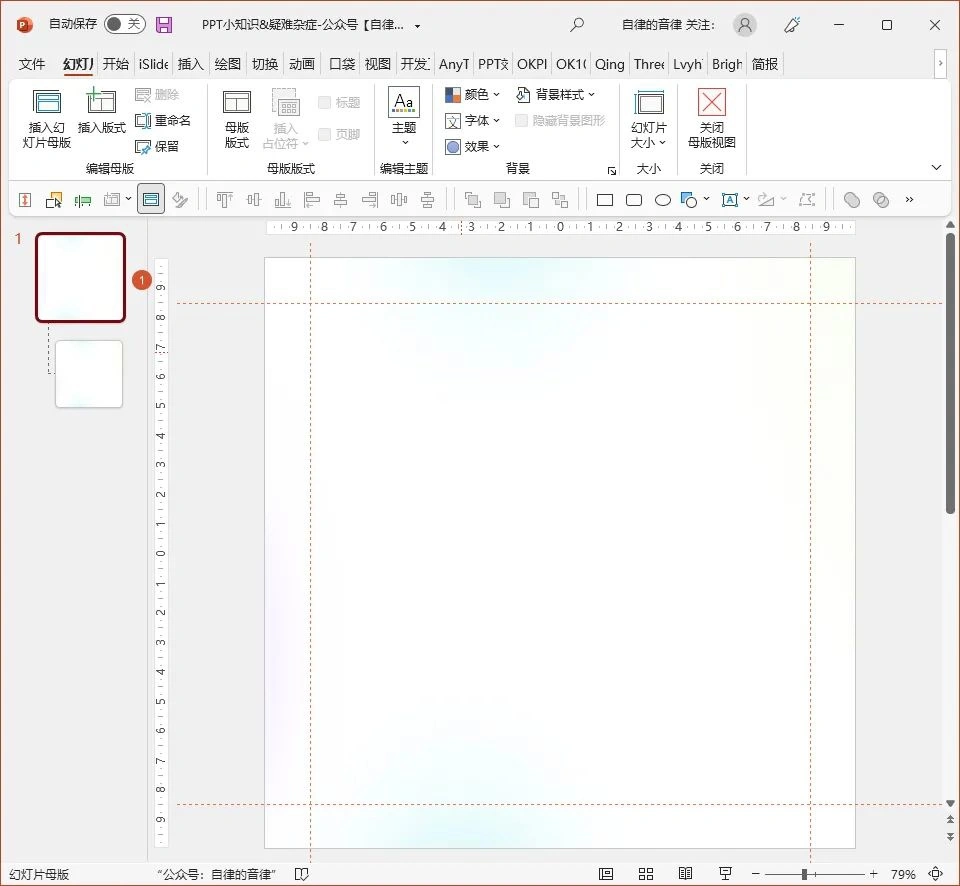Select the oval shape tool

pyautogui.click(x=662, y=200)
